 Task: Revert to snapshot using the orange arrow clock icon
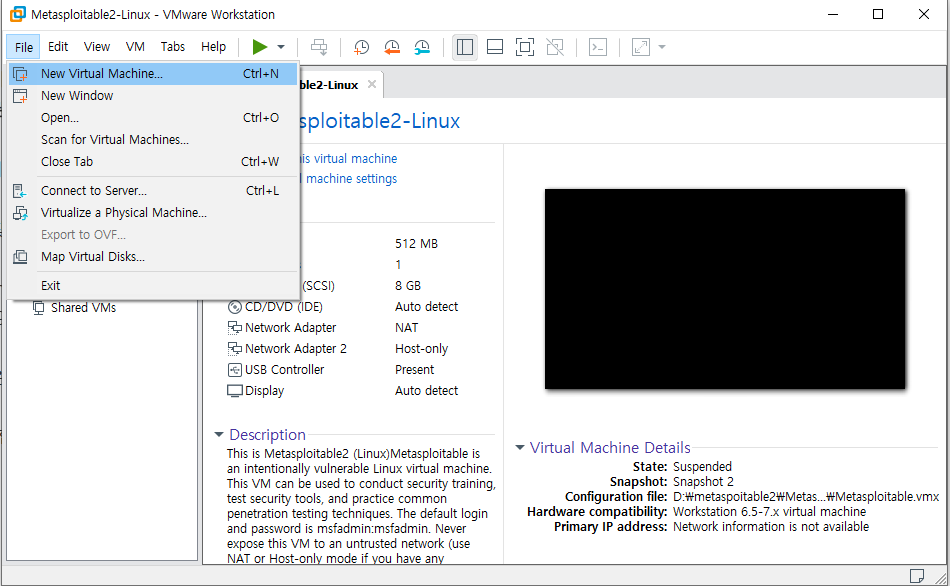[392, 47]
